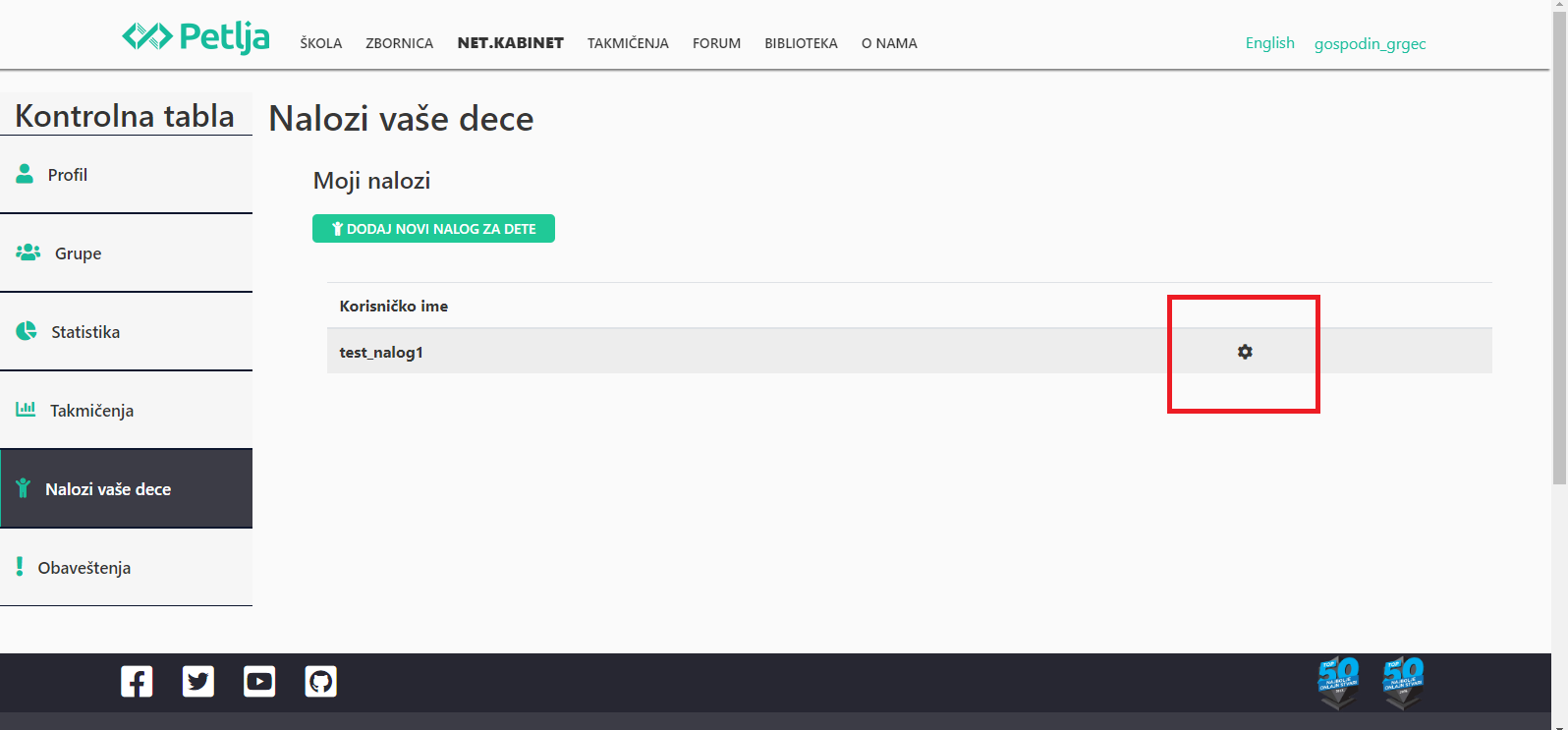Open the TAKMIČENJA top menu item
Viewport: 1568px width, 730px height.
(628, 43)
